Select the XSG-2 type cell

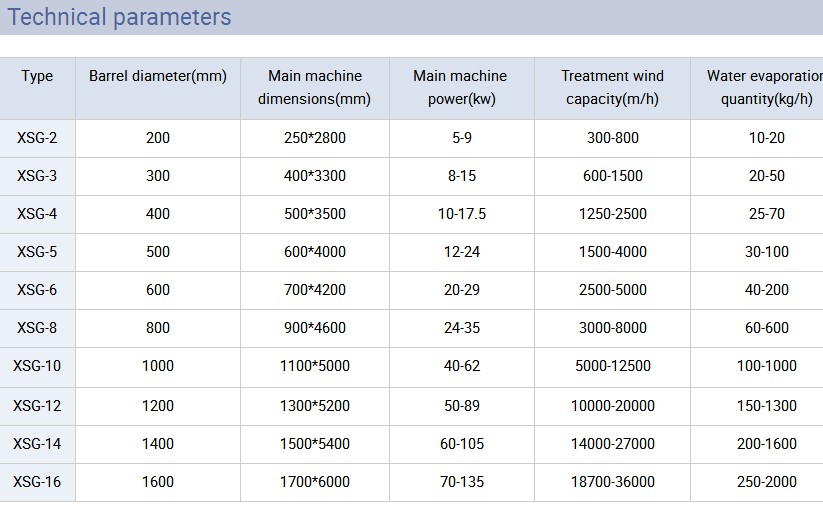click(37, 138)
